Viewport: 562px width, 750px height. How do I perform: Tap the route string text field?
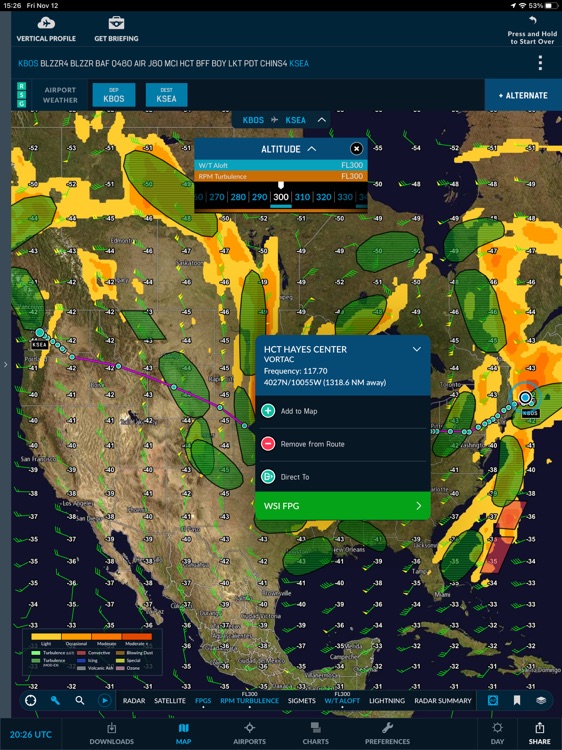163,63
